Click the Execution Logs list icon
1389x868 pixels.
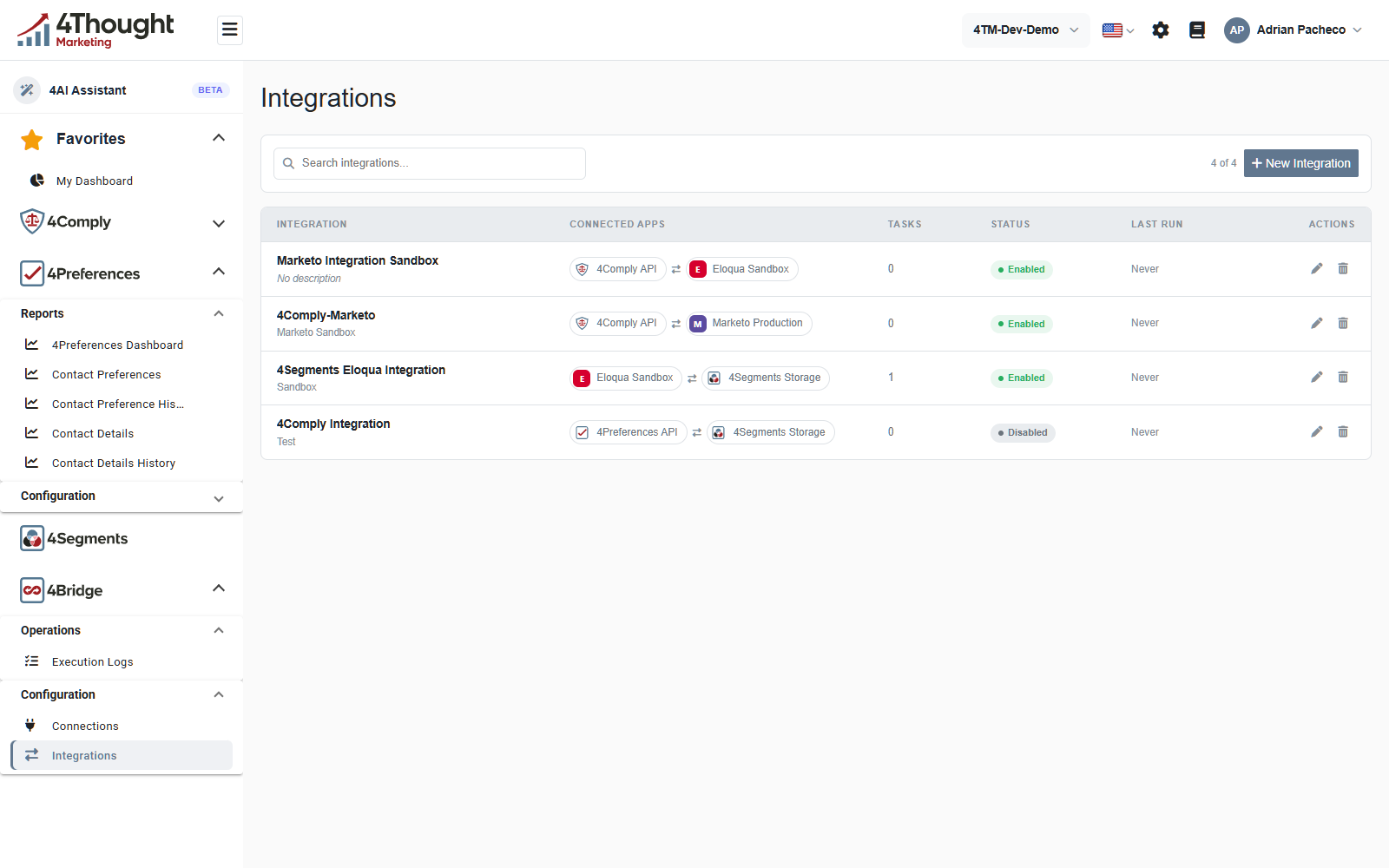[32, 661]
